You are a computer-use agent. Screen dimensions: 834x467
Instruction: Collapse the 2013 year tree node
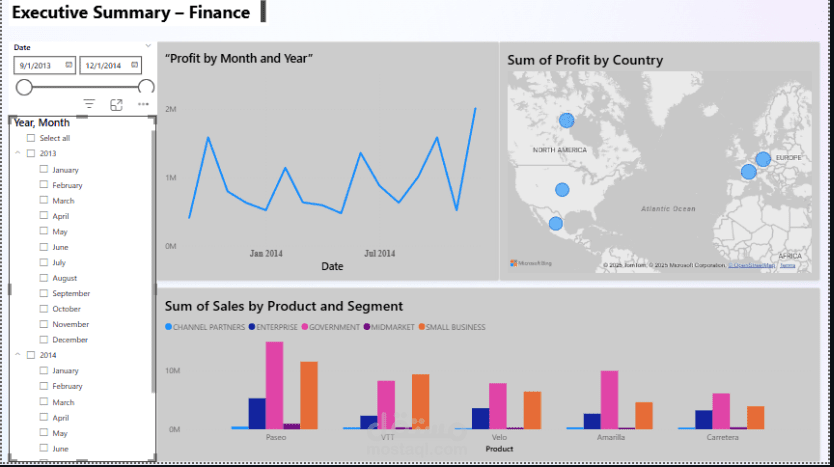pyautogui.click(x=18, y=154)
